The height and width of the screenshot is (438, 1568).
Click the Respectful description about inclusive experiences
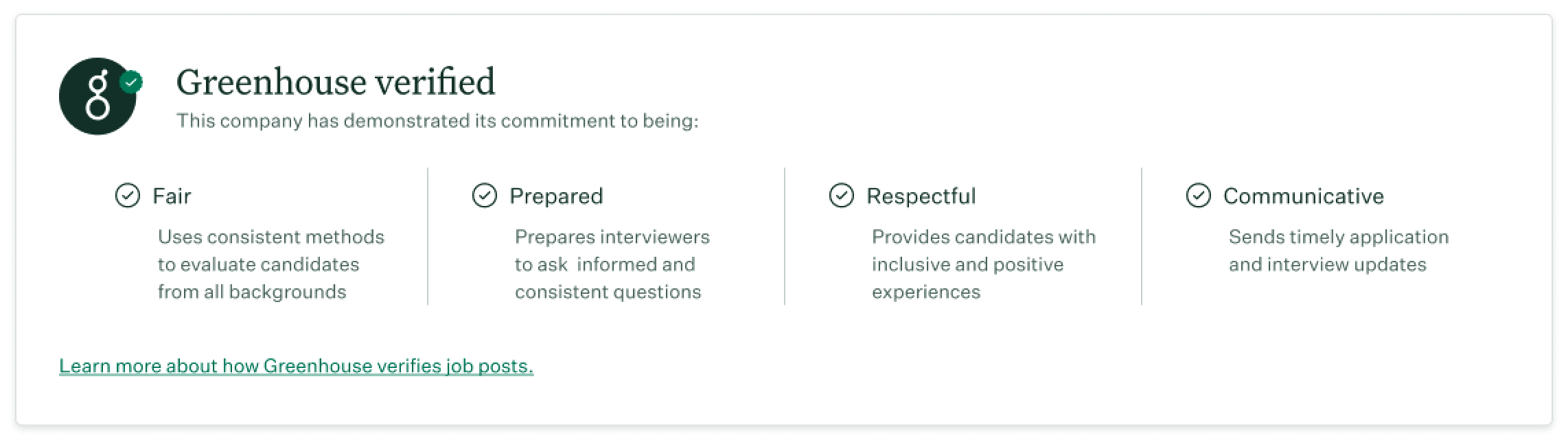pos(984,264)
